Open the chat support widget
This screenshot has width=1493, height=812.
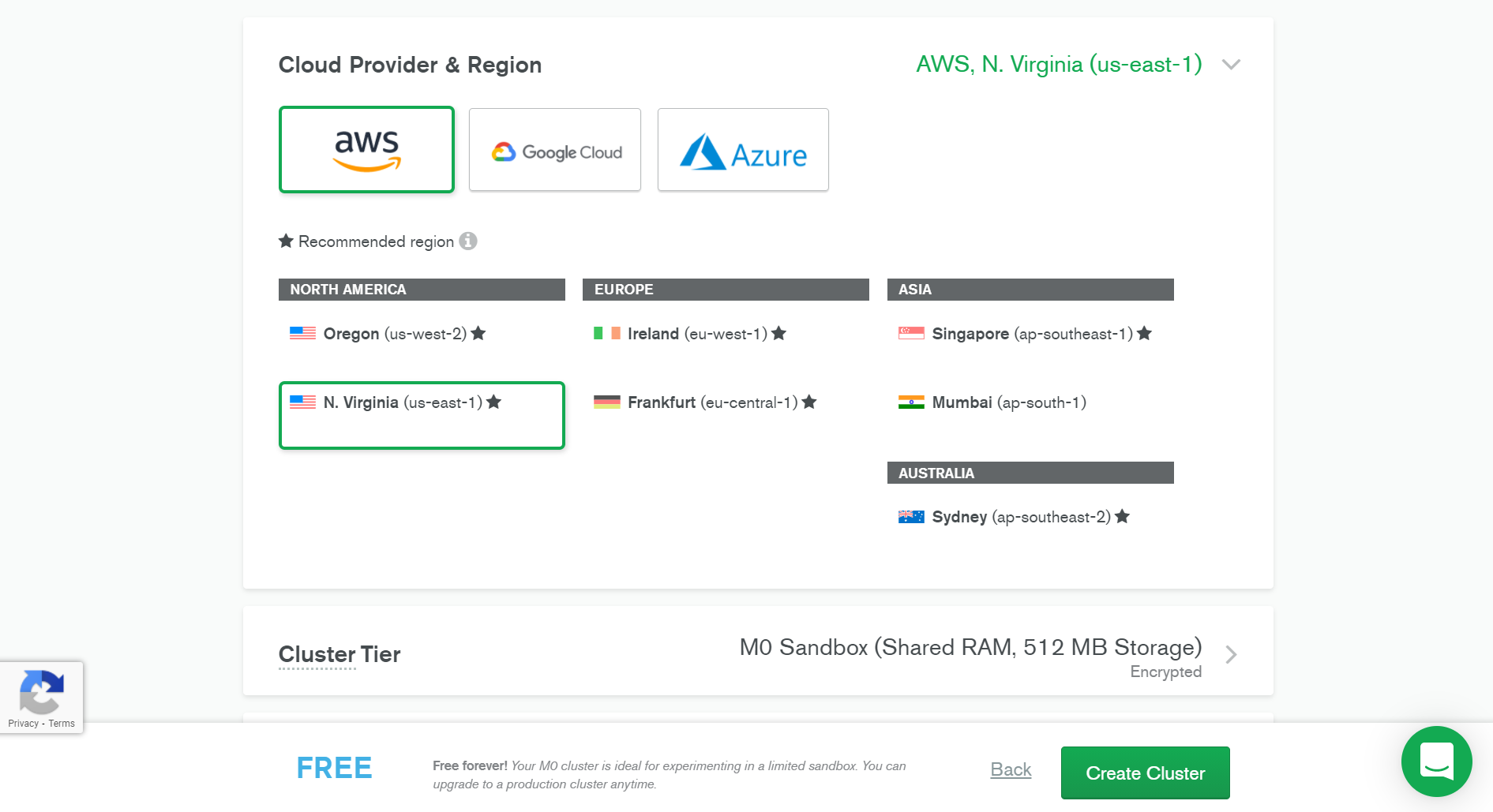1437,761
